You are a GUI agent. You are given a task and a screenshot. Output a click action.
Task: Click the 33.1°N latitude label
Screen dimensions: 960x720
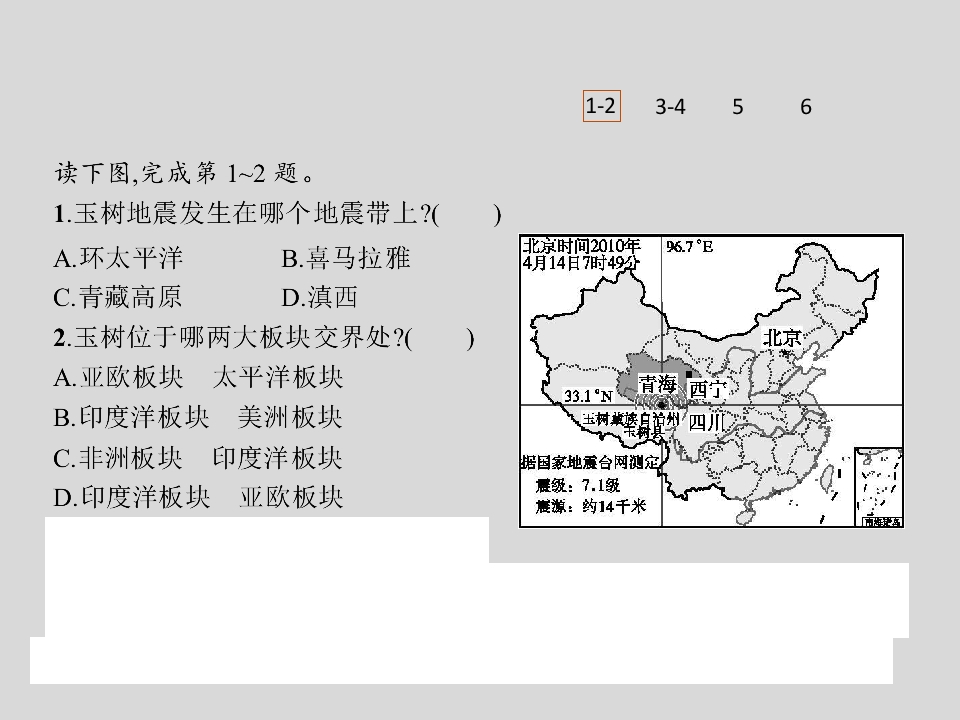pyautogui.click(x=588, y=396)
